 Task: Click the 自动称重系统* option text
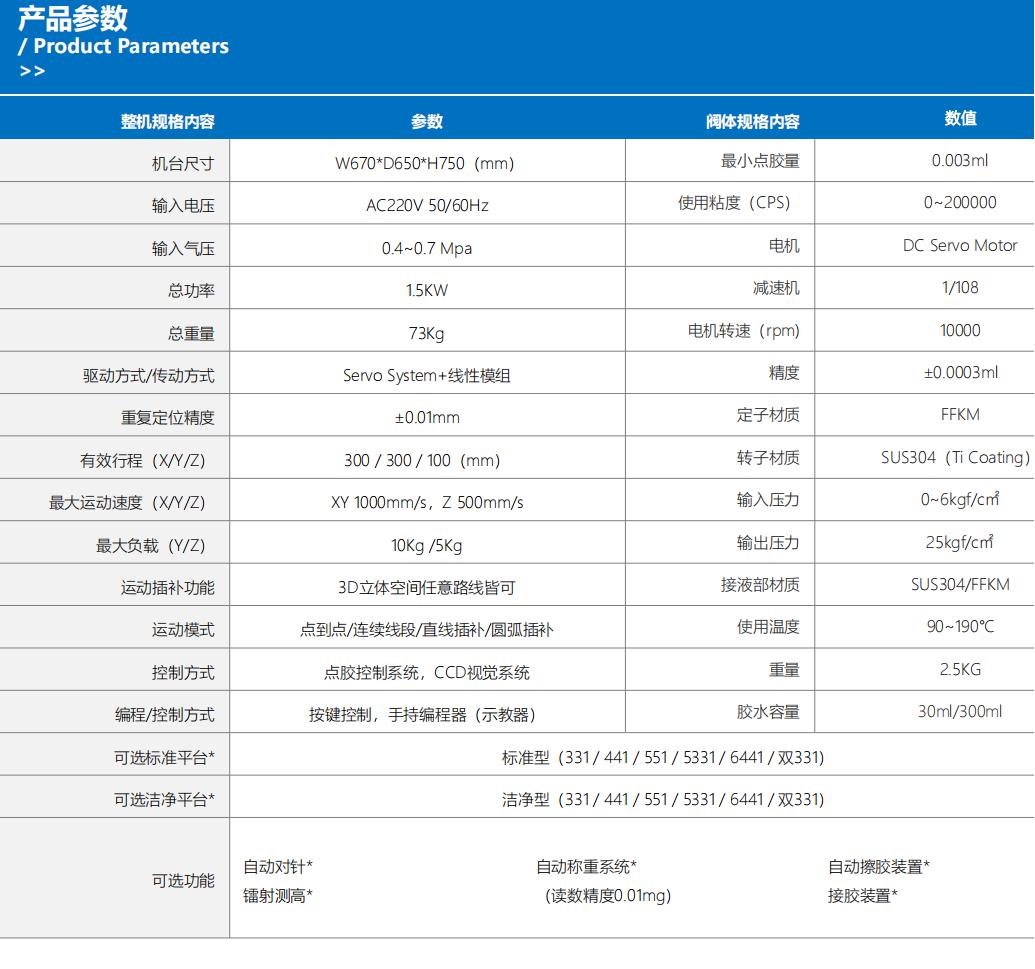(586, 866)
